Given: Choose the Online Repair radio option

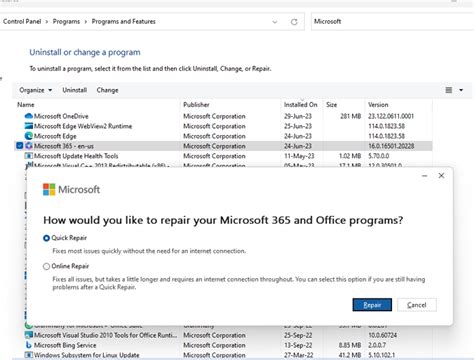Looking at the screenshot, I should (x=46, y=266).
